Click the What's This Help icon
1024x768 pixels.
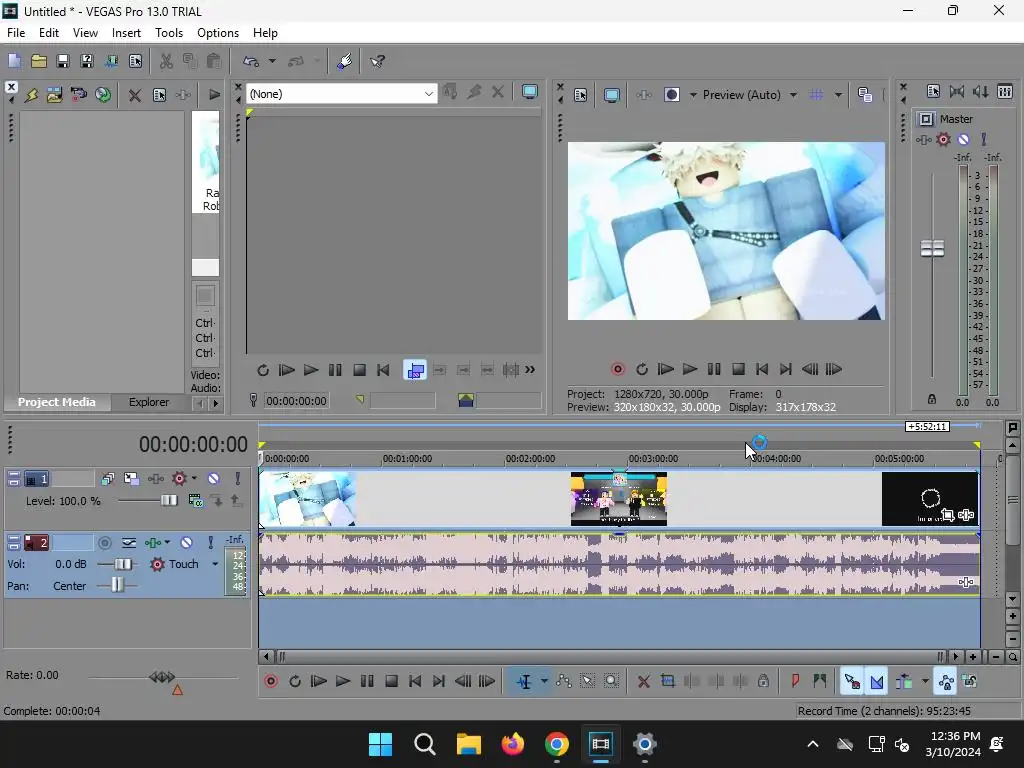pos(377,61)
